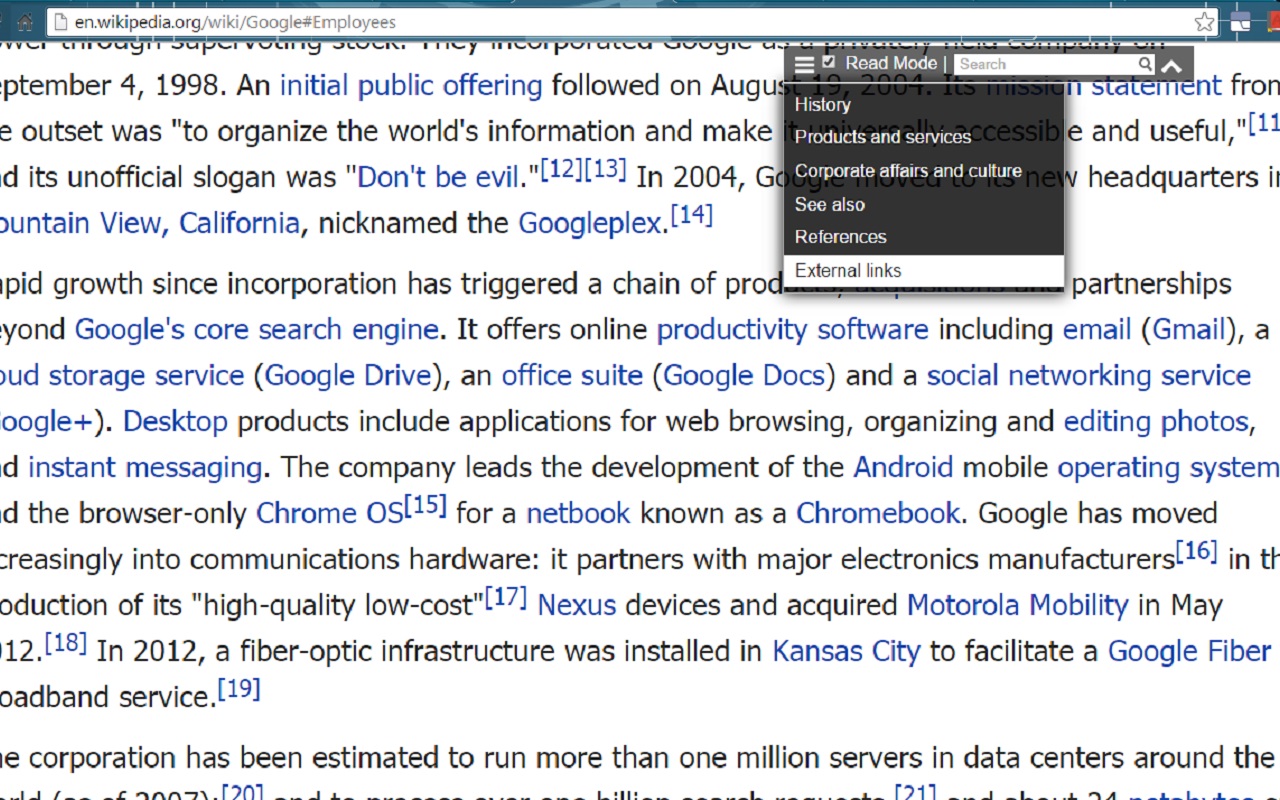1280x800 pixels.
Task: Go to the browser home icon
Action: click(x=25, y=22)
